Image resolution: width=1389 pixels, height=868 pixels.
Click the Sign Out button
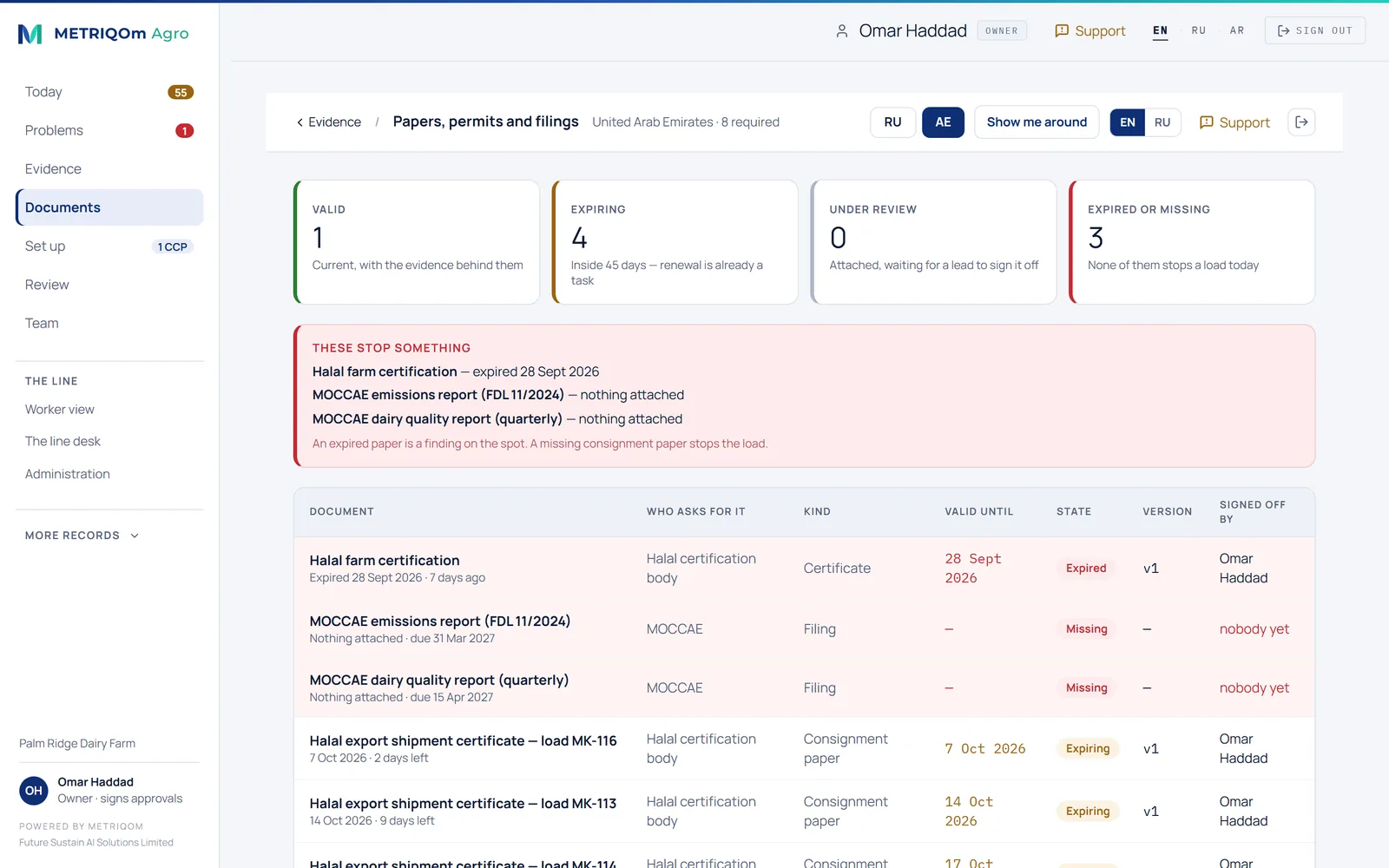pos(1314,31)
